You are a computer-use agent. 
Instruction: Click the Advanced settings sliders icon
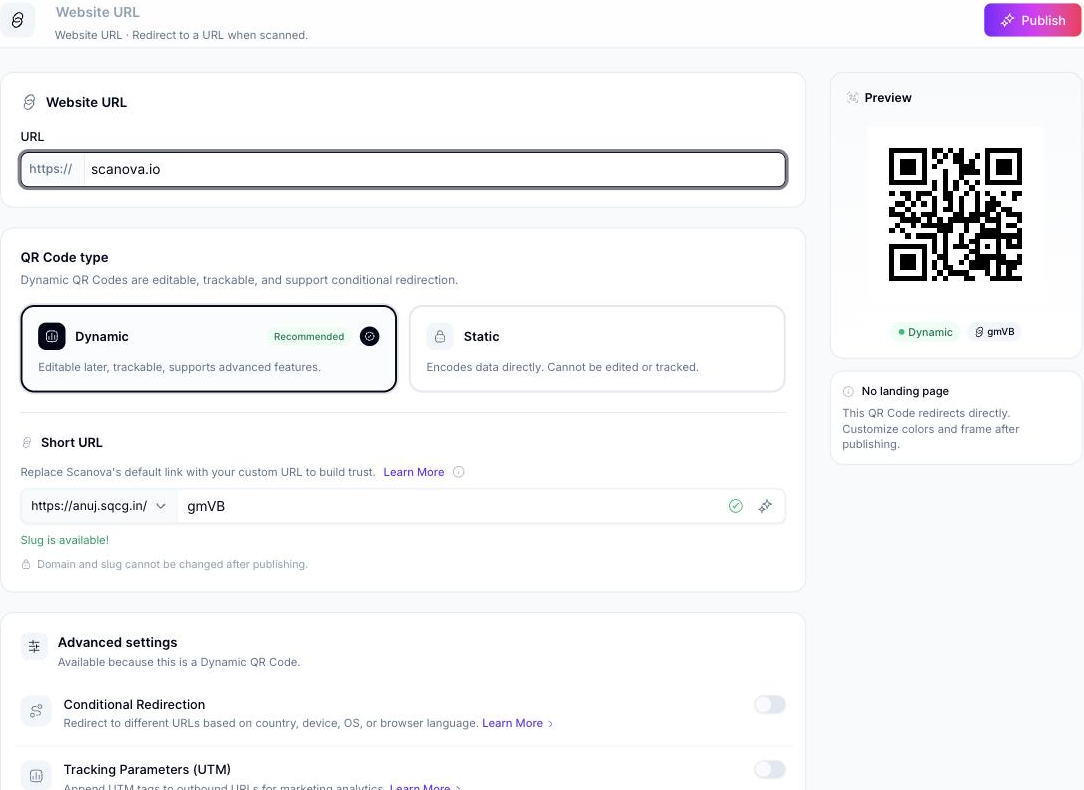pos(34,646)
